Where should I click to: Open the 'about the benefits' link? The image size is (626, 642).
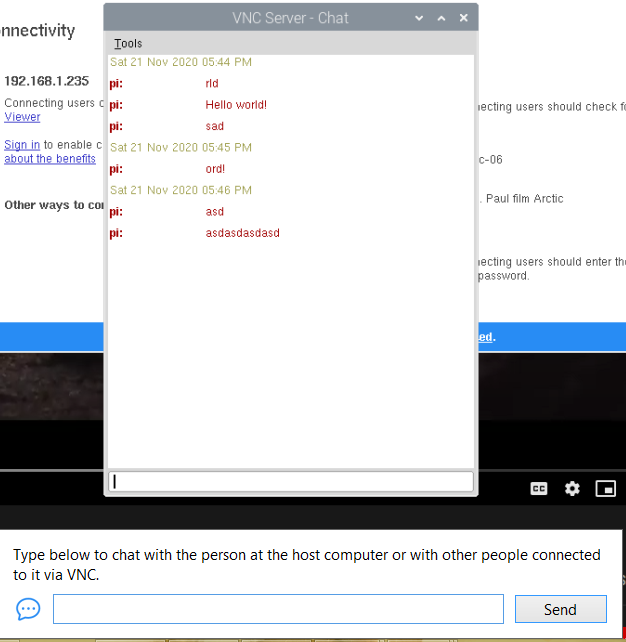pyautogui.click(x=50, y=159)
